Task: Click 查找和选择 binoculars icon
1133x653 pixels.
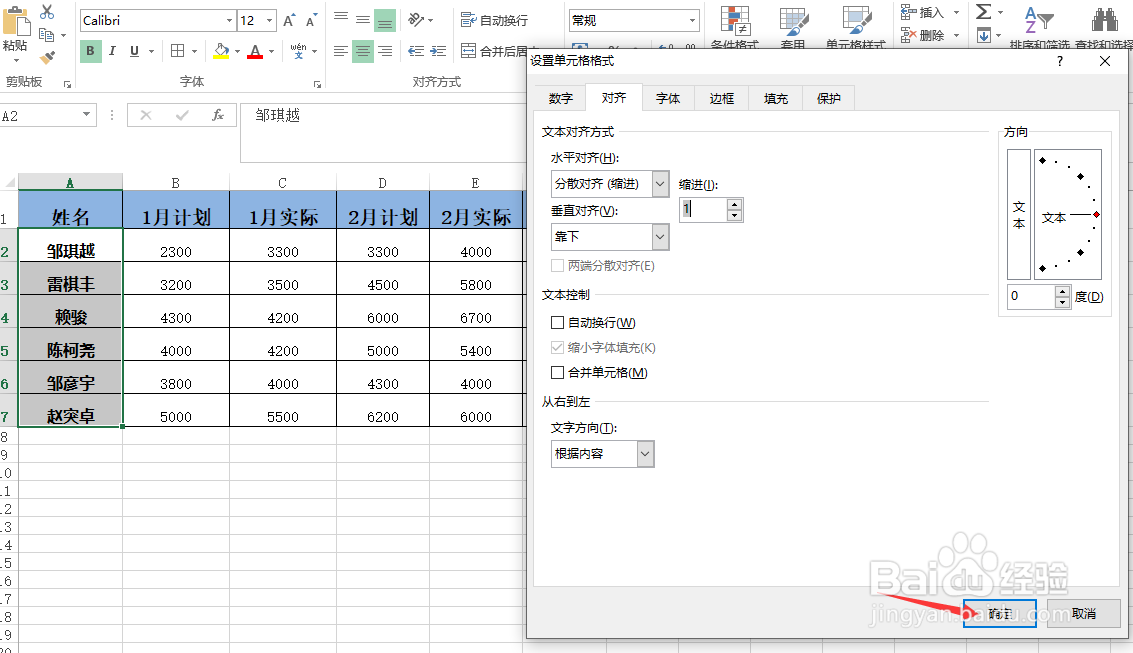Action: 1104,20
